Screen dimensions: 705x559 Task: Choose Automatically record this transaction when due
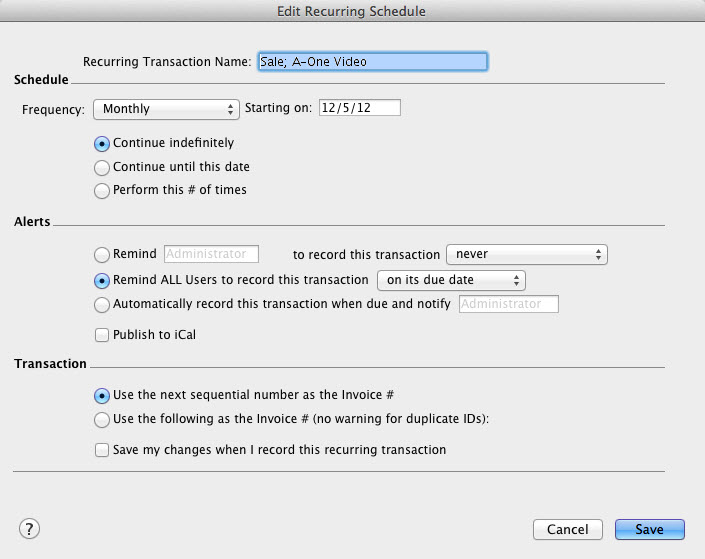[102, 304]
